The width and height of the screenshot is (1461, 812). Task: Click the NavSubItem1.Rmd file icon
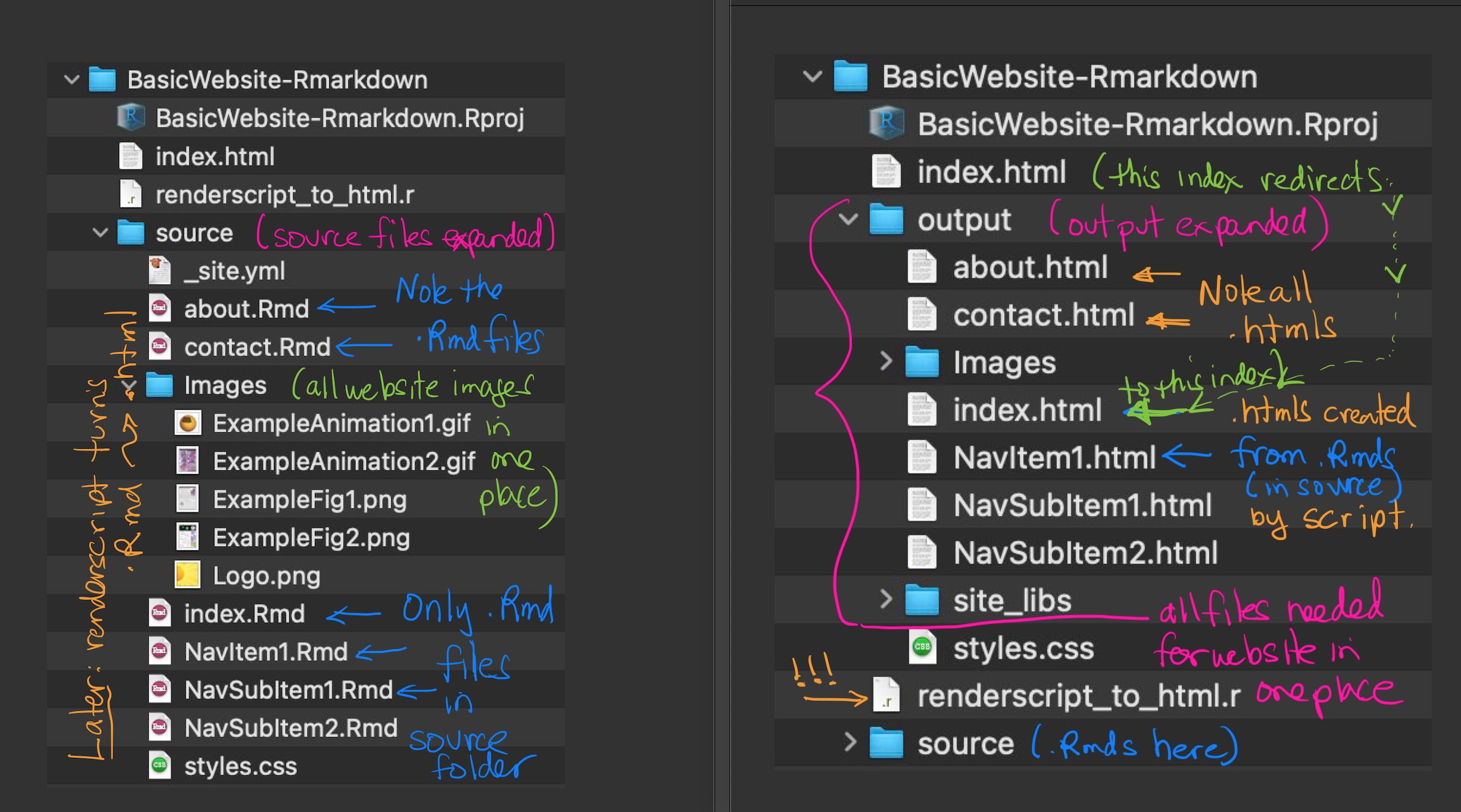click(x=159, y=689)
